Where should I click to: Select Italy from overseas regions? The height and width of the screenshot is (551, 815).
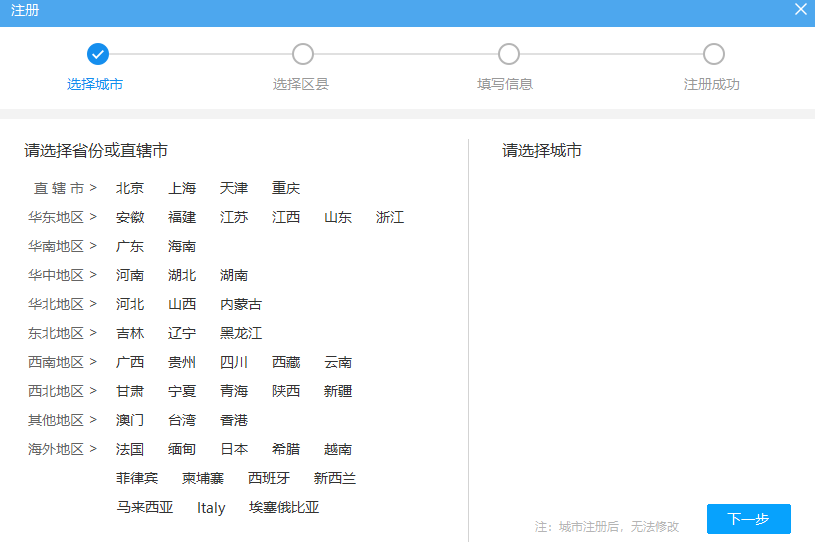[x=211, y=507]
